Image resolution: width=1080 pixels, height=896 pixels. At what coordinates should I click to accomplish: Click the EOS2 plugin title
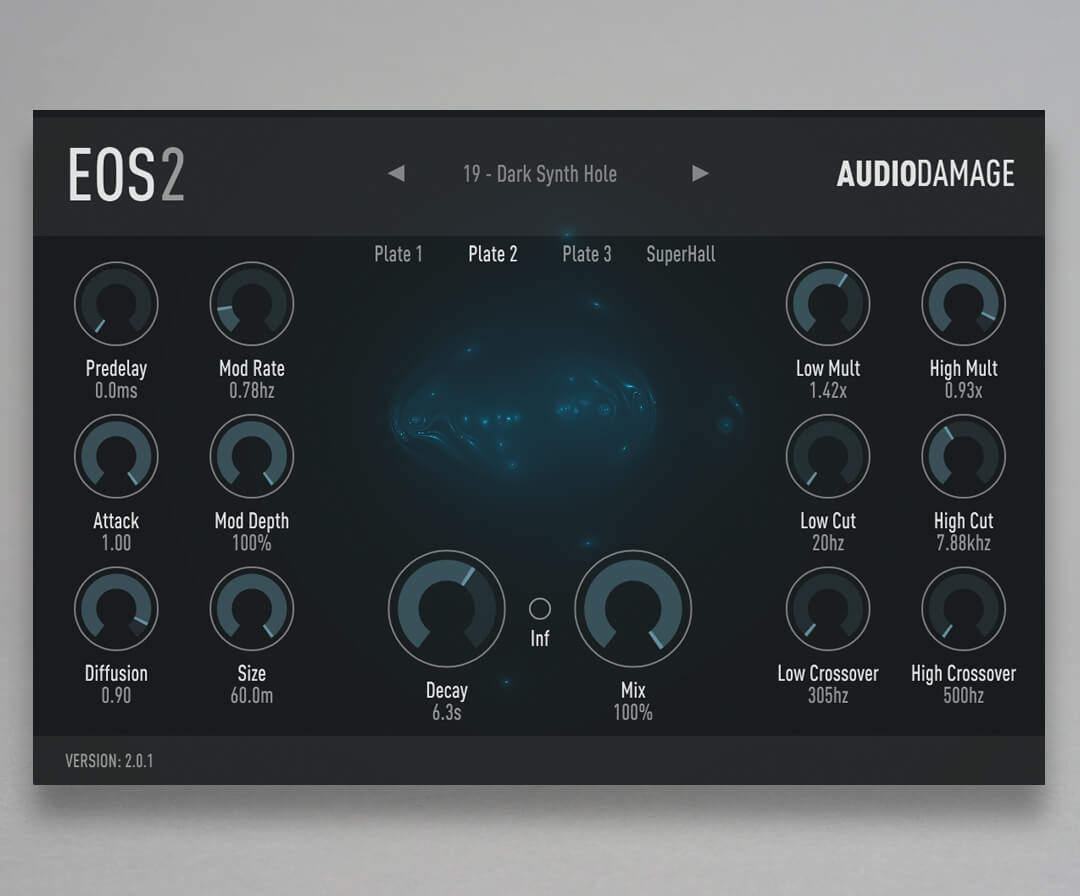127,175
